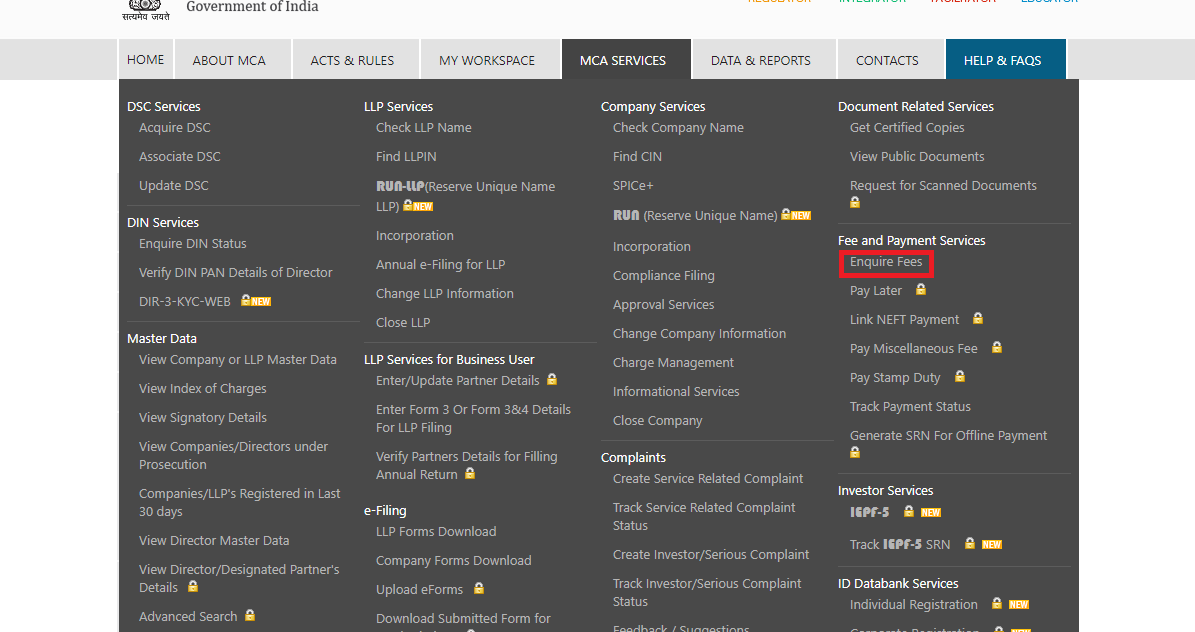Expand the ACTS & RULES menu
Screen dimensions: 1195x632
coord(352,60)
